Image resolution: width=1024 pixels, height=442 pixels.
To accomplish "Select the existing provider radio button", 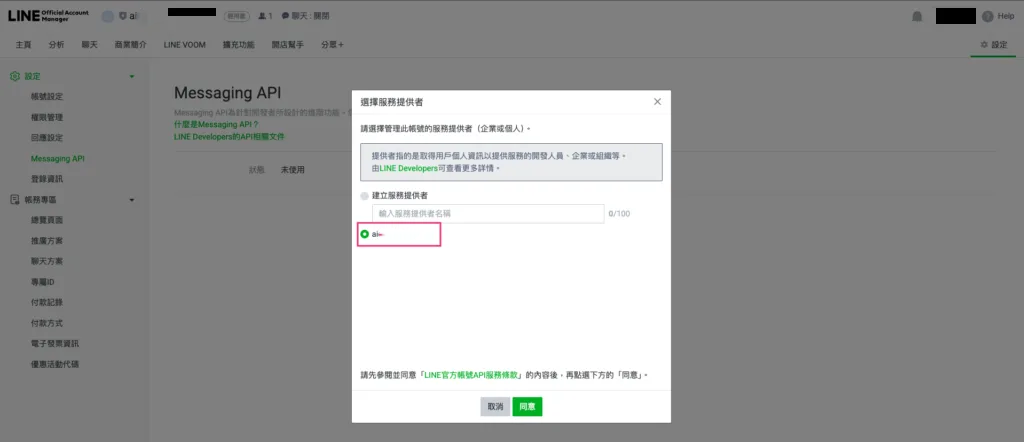I will tap(364, 234).
